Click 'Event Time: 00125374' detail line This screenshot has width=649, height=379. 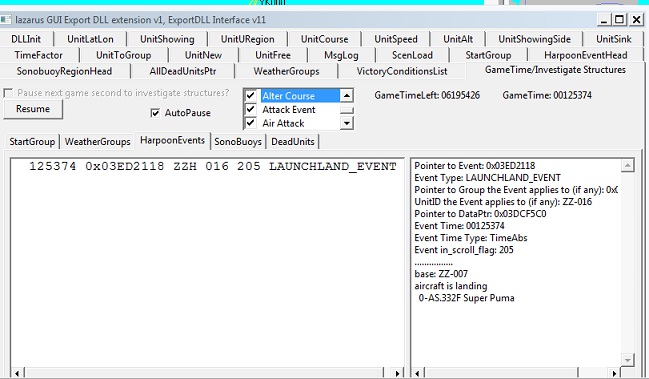click(459, 225)
